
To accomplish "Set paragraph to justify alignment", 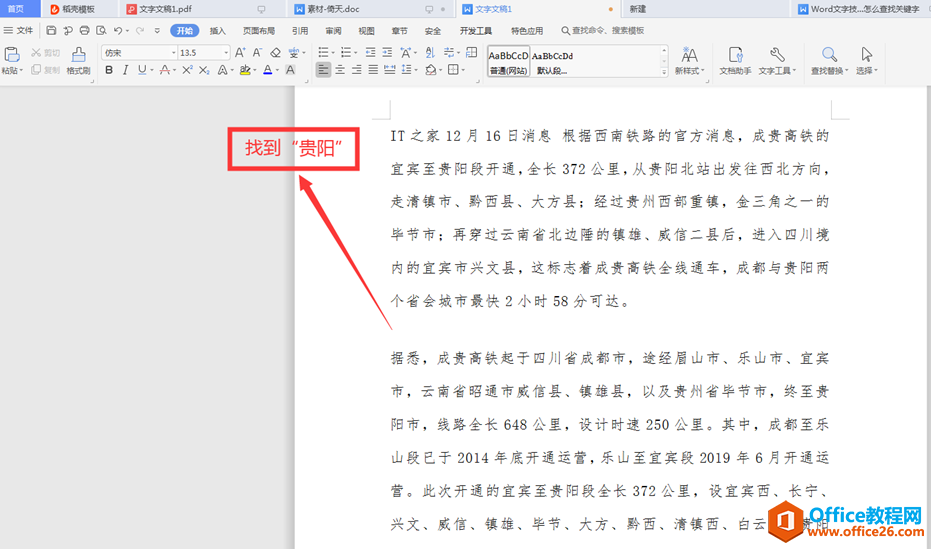I will 373,70.
